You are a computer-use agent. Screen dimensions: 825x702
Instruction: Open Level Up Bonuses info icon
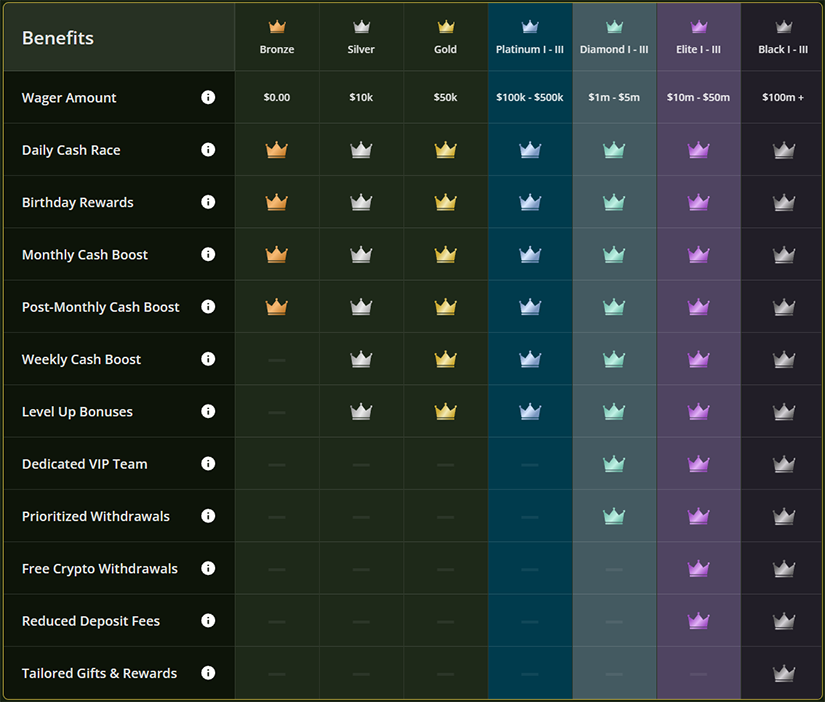(208, 411)
